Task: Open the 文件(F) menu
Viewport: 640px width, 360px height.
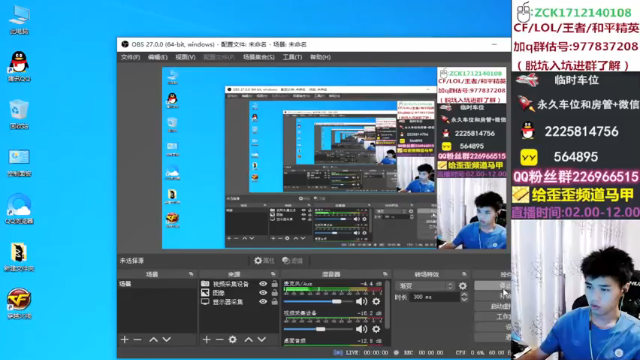Action: point(130,57)
